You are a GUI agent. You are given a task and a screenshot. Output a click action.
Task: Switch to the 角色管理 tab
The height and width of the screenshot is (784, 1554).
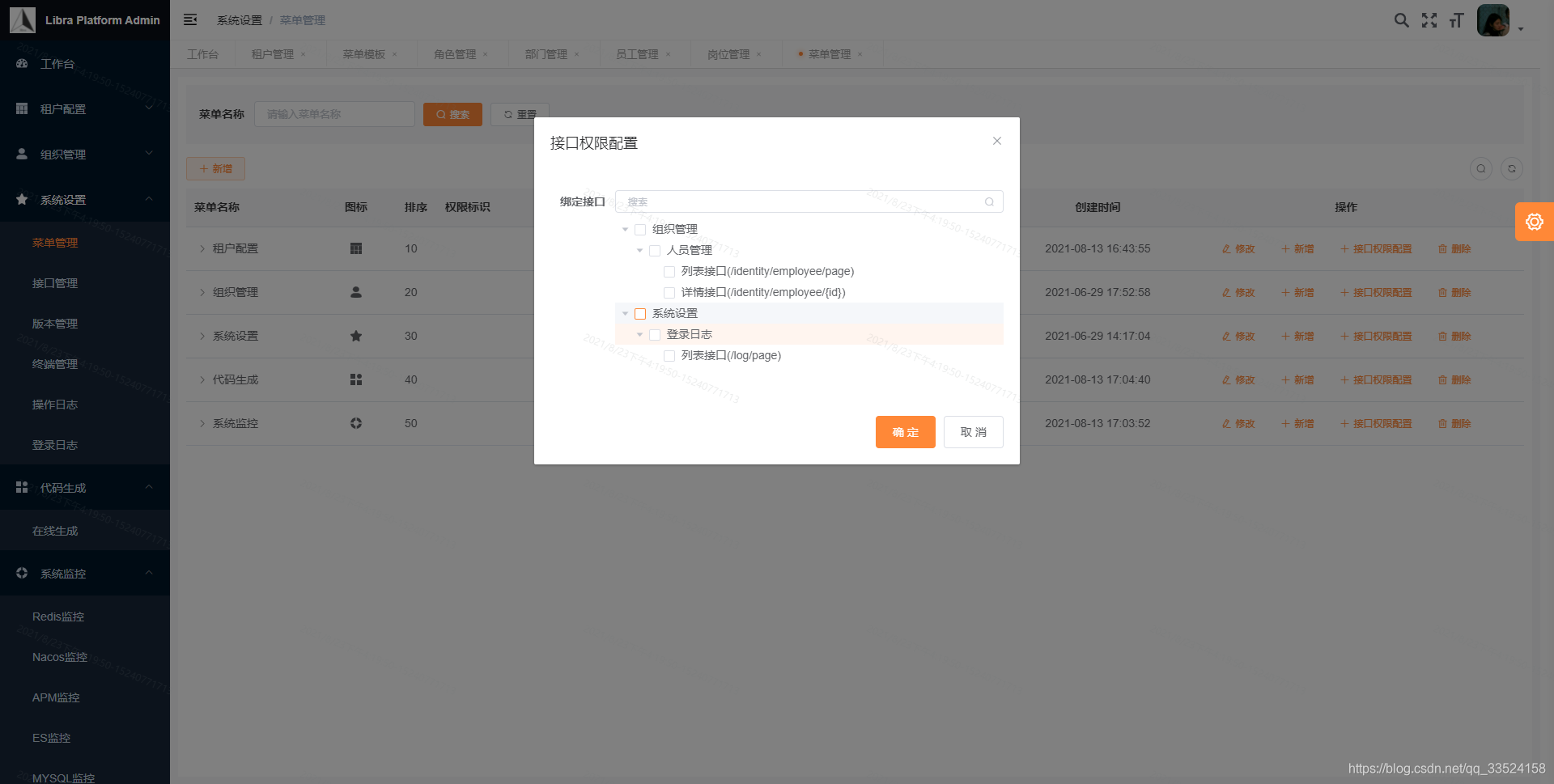pos(455,53)
